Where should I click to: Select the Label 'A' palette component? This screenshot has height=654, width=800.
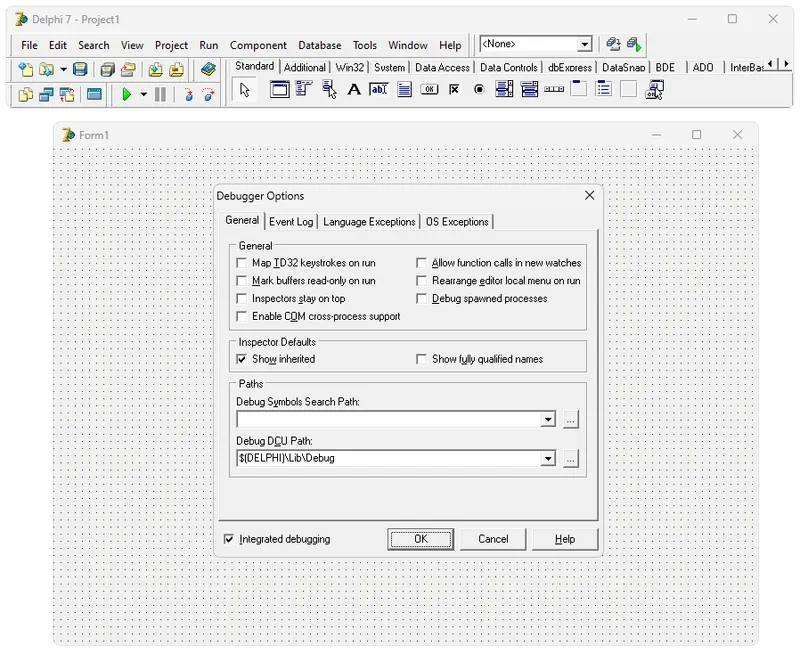tap(354, 90)
